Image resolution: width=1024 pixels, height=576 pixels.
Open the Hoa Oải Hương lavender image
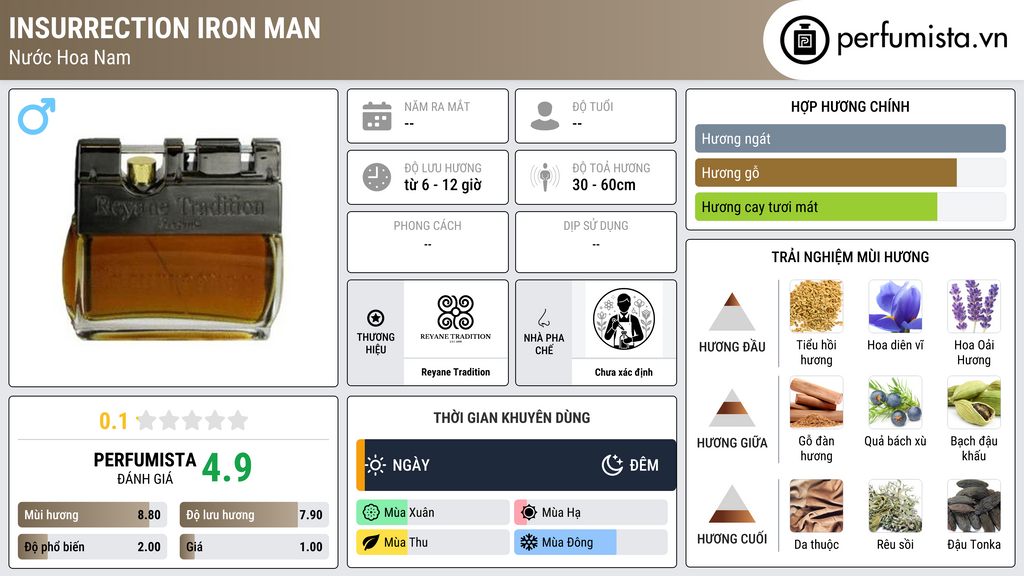[974, 306]
